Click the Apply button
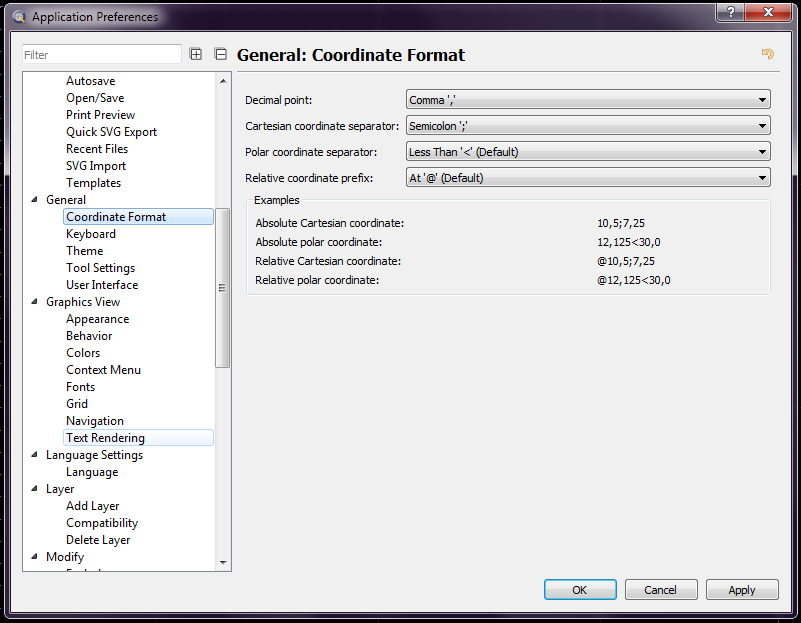801x623 pixels. coord(741,590)
